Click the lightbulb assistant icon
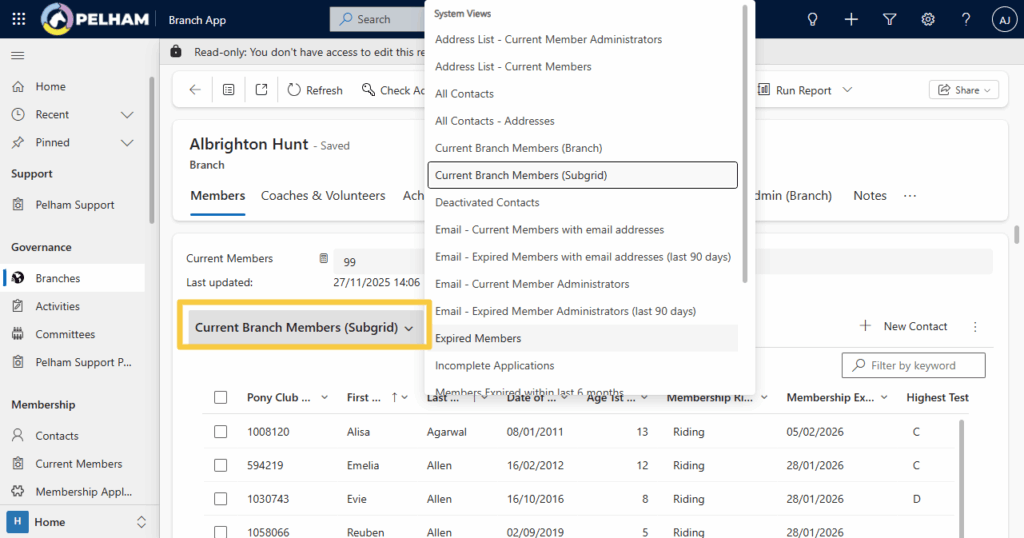1024x538 pixels. (x=813, y=19)
